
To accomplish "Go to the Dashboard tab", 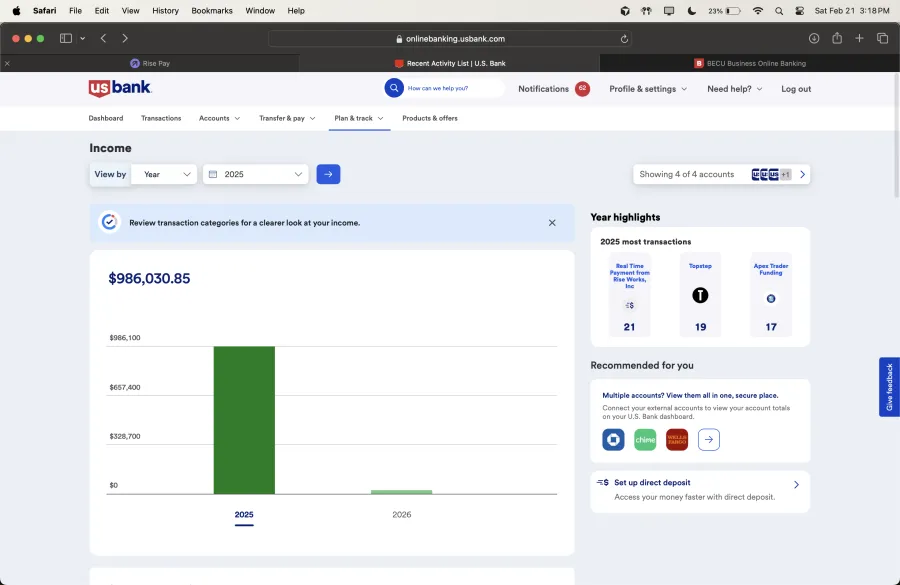I will [106, 118].
